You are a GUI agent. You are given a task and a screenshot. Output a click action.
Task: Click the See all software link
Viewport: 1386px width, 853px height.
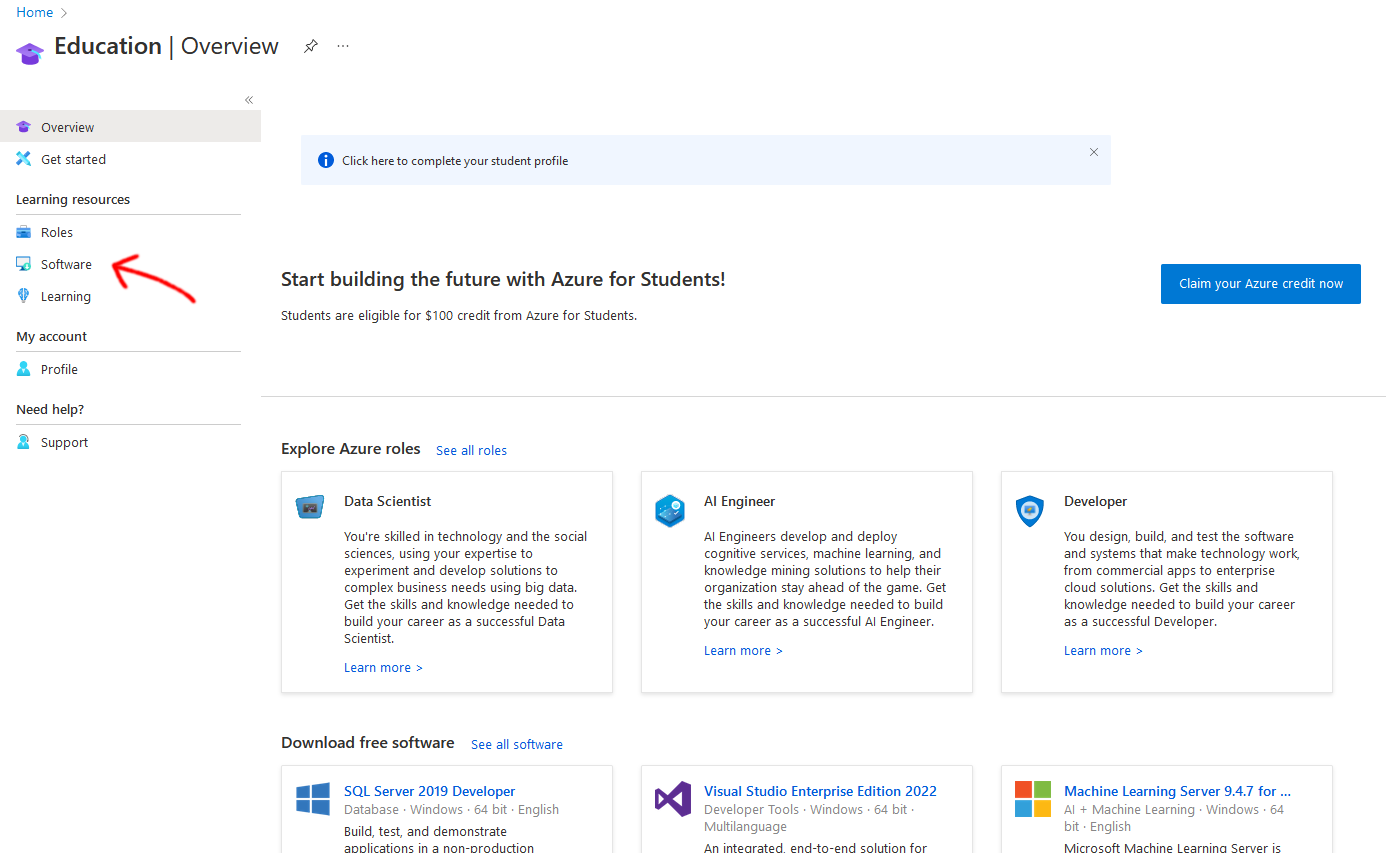[x=517, y=744]
